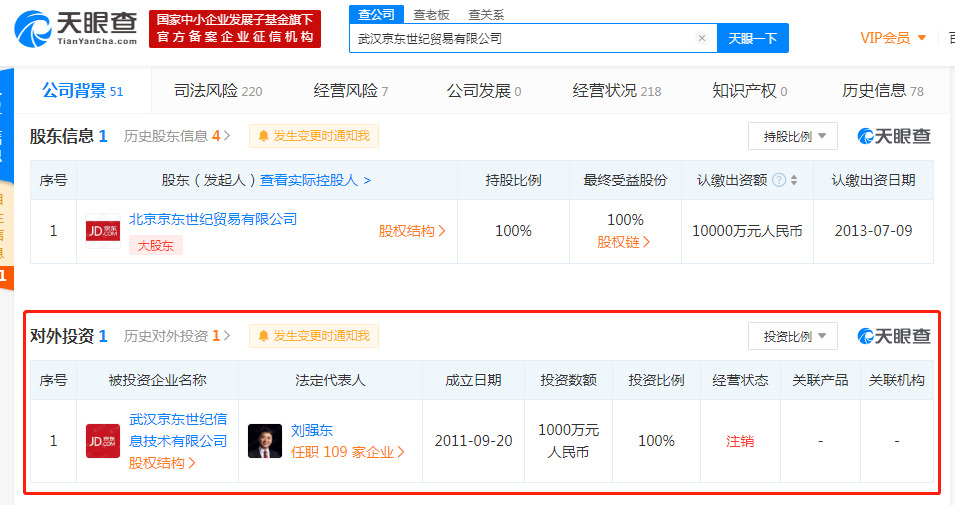
Task: Select the 查老板 search tab
Action: click(431, 14)
